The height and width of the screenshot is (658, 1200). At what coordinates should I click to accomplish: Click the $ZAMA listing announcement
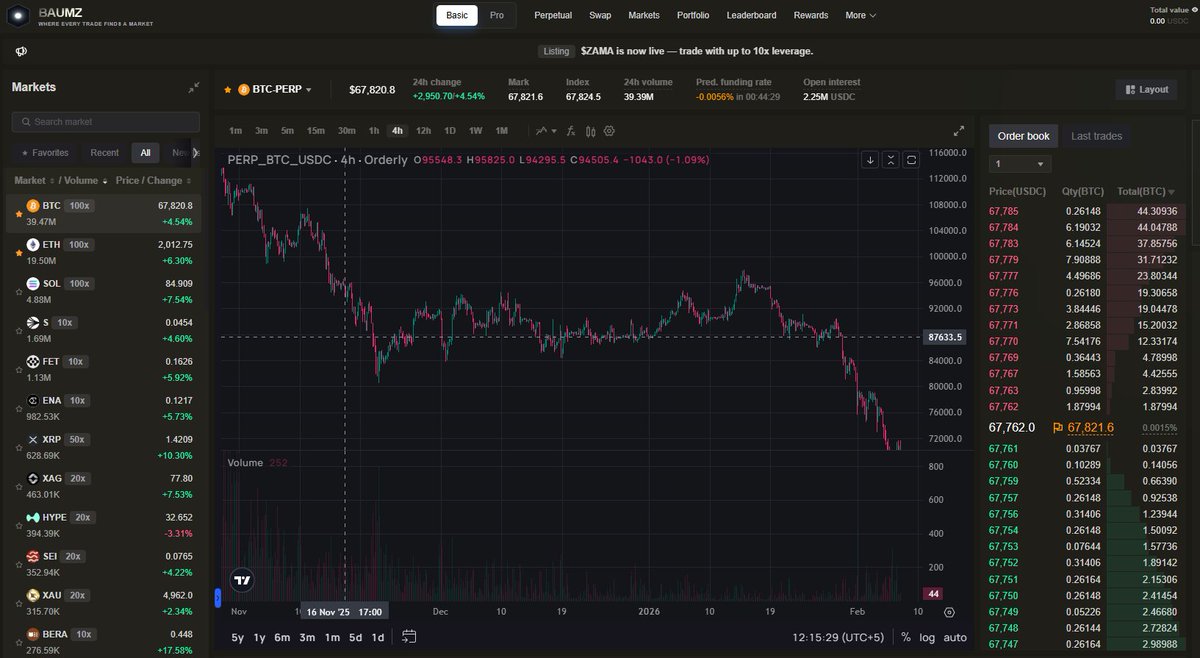pos(697,51)
